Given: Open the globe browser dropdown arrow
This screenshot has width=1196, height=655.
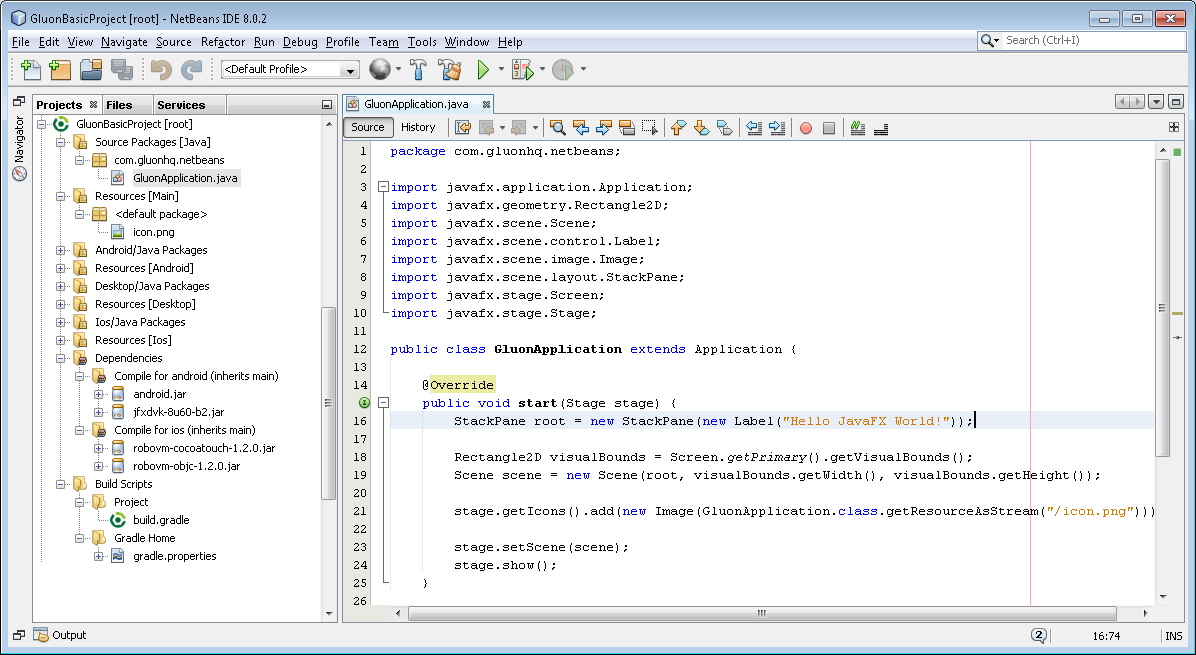Looking at the screenshot, I should 398,69.
